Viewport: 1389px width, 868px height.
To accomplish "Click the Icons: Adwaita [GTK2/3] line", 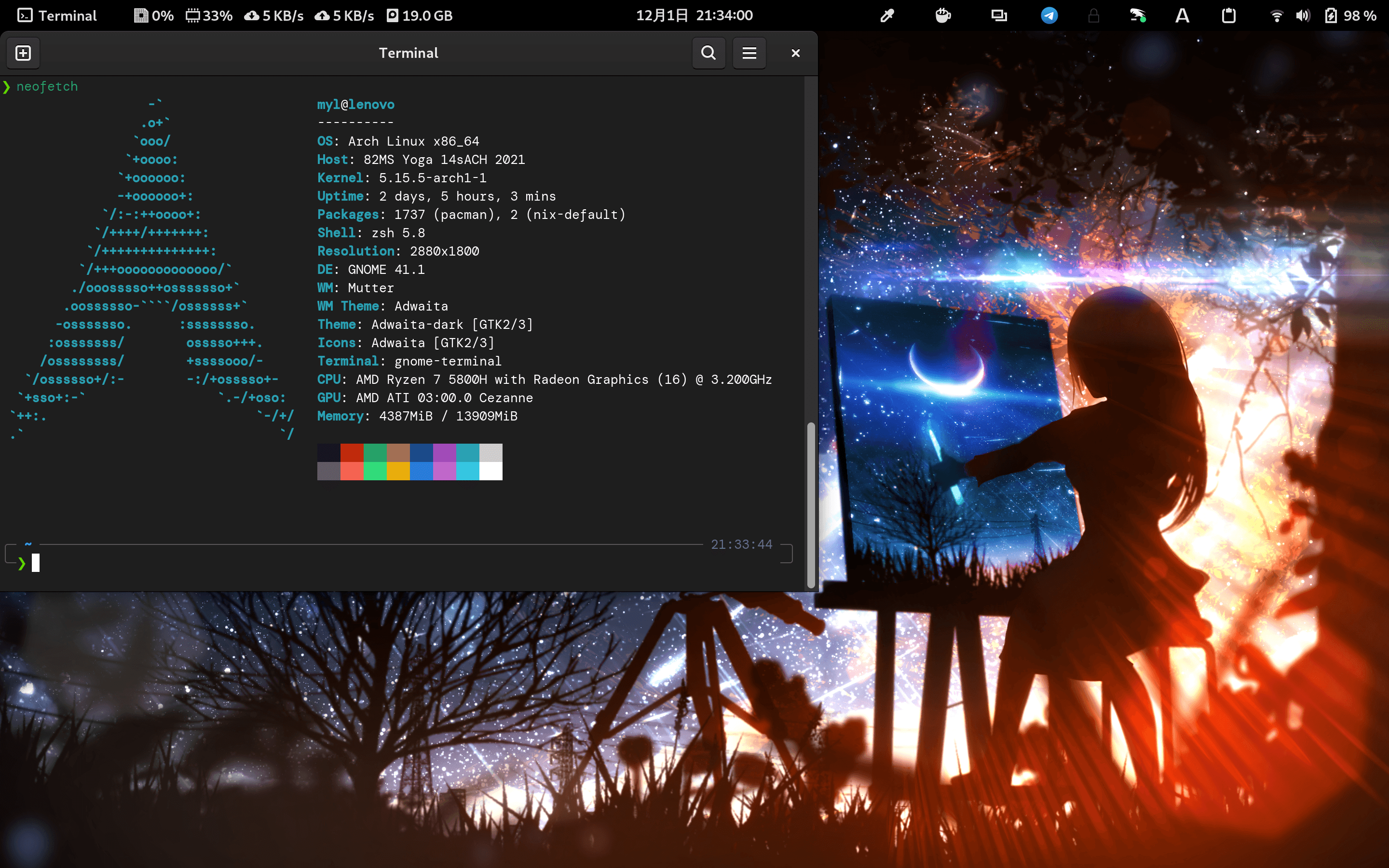I will [x=406, y=343].
